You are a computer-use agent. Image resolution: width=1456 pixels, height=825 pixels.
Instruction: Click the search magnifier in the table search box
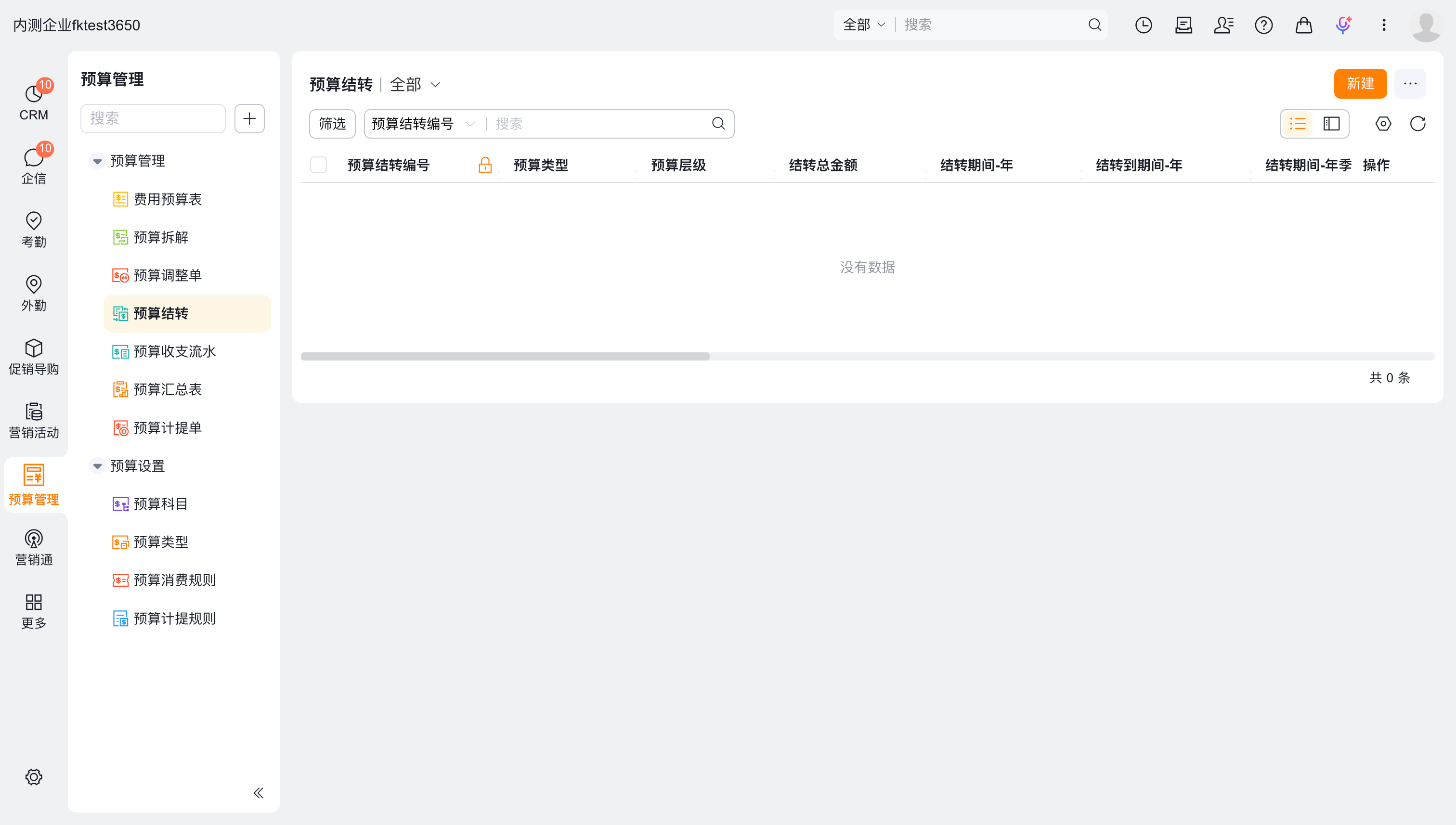pos(718,124)
